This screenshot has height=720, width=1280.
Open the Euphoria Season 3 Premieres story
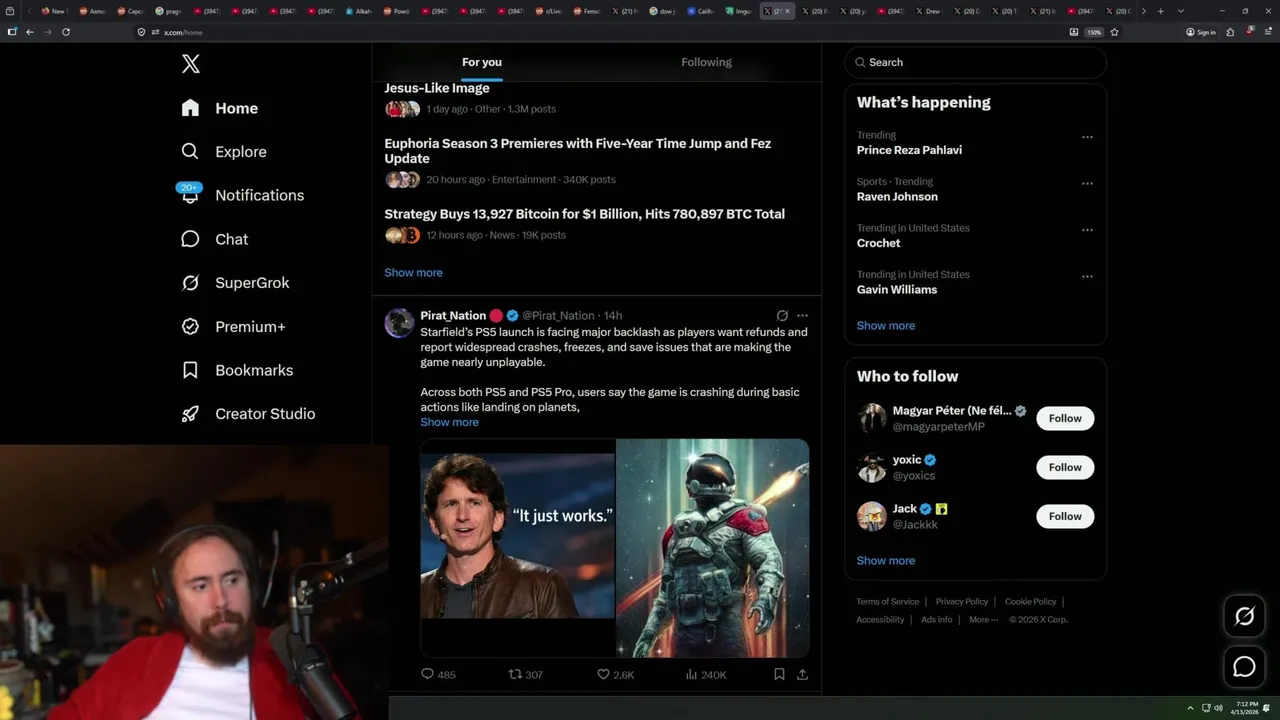(577, 151)
